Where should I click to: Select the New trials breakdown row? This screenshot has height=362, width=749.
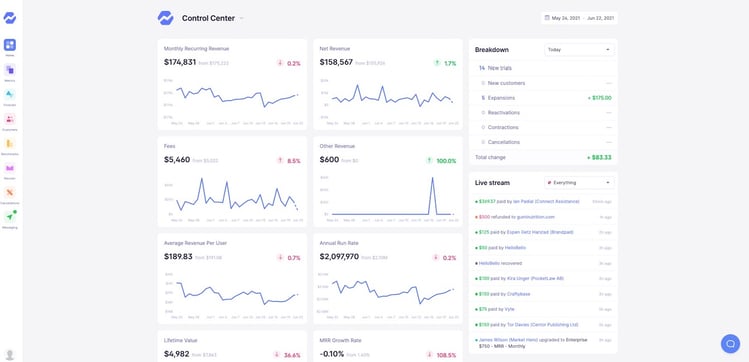click(x=543, y=68)
